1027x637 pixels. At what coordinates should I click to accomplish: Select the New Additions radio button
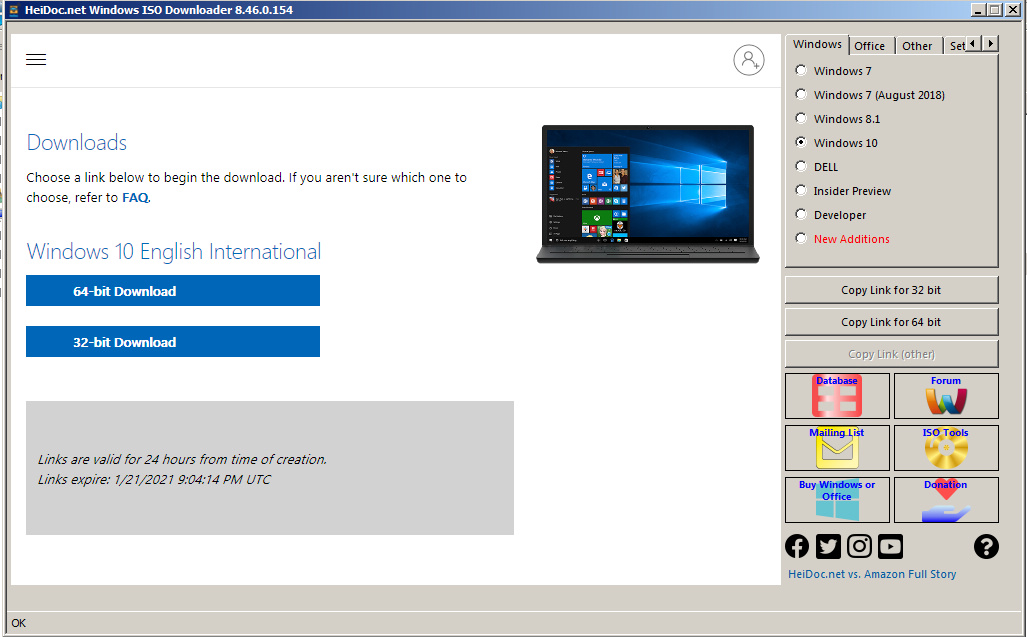(x=800, y=238)
